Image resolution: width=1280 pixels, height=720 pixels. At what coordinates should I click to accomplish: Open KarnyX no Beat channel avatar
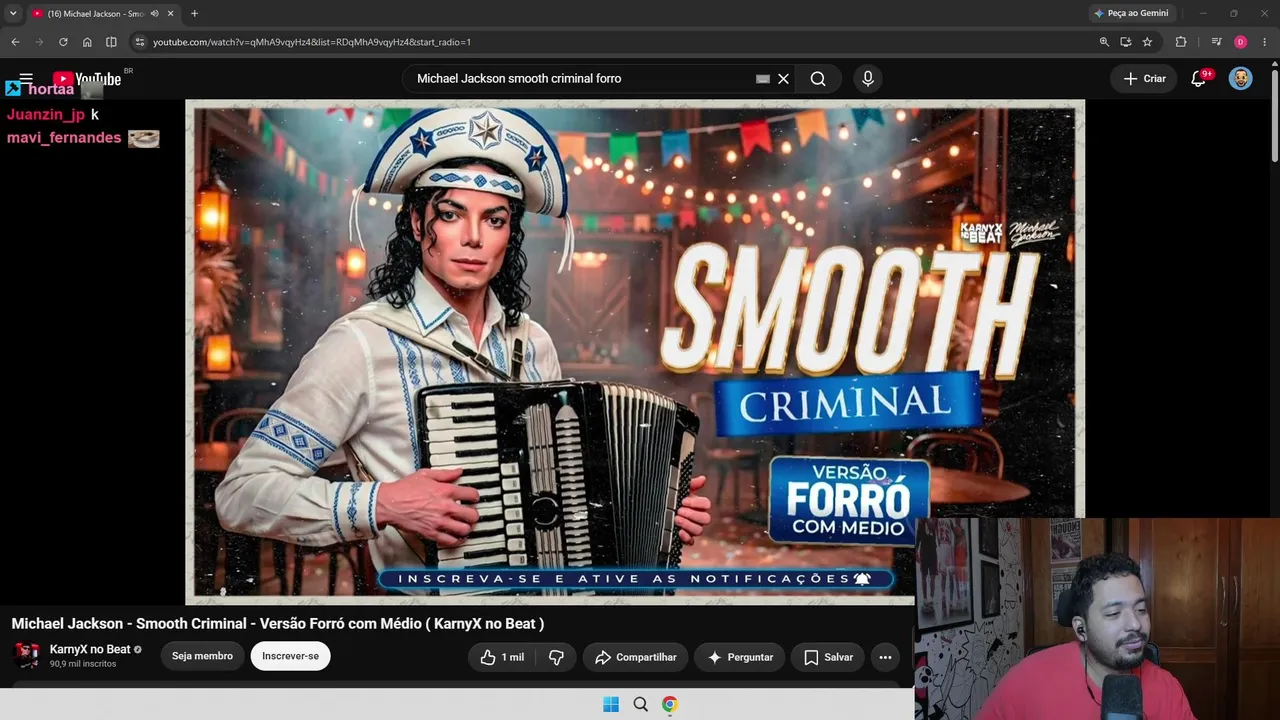[x=27, y=656]
